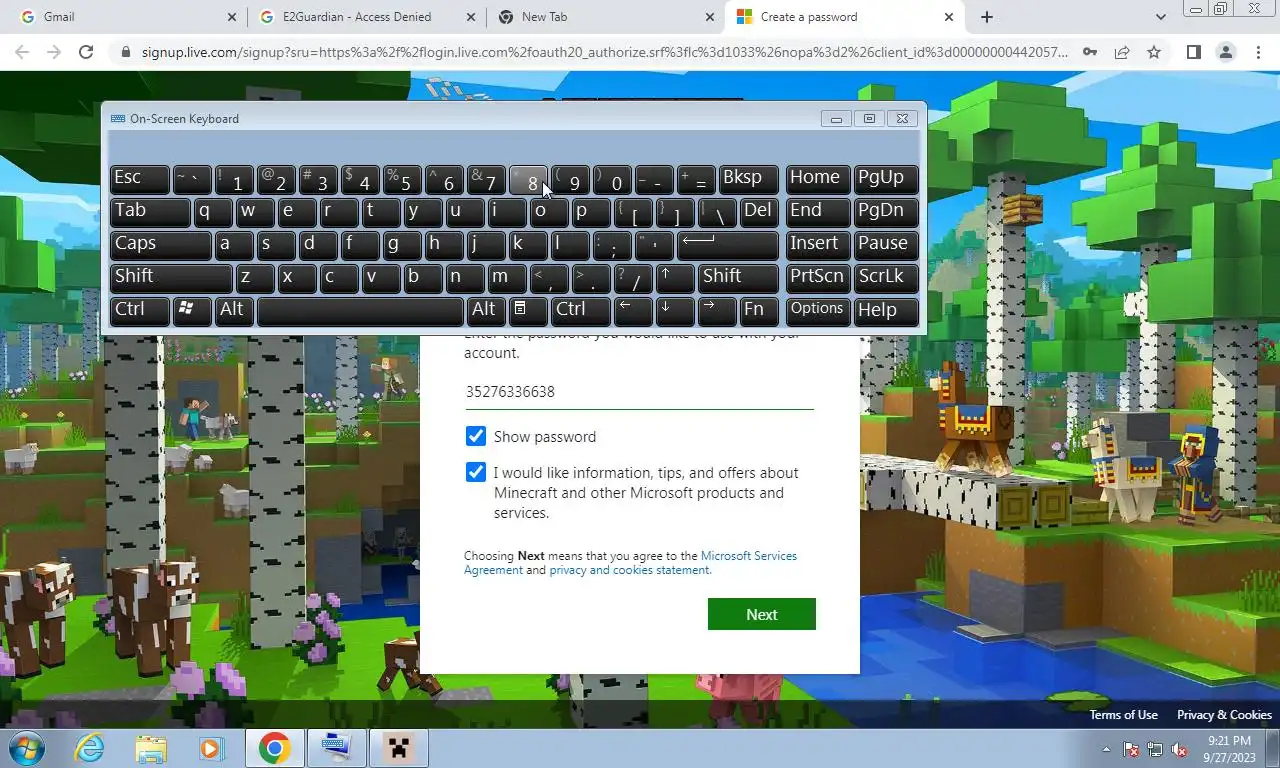Open the network icon in system tray
The width and height of the screenshot is (1280, 768).
[x=1155, y=749]
